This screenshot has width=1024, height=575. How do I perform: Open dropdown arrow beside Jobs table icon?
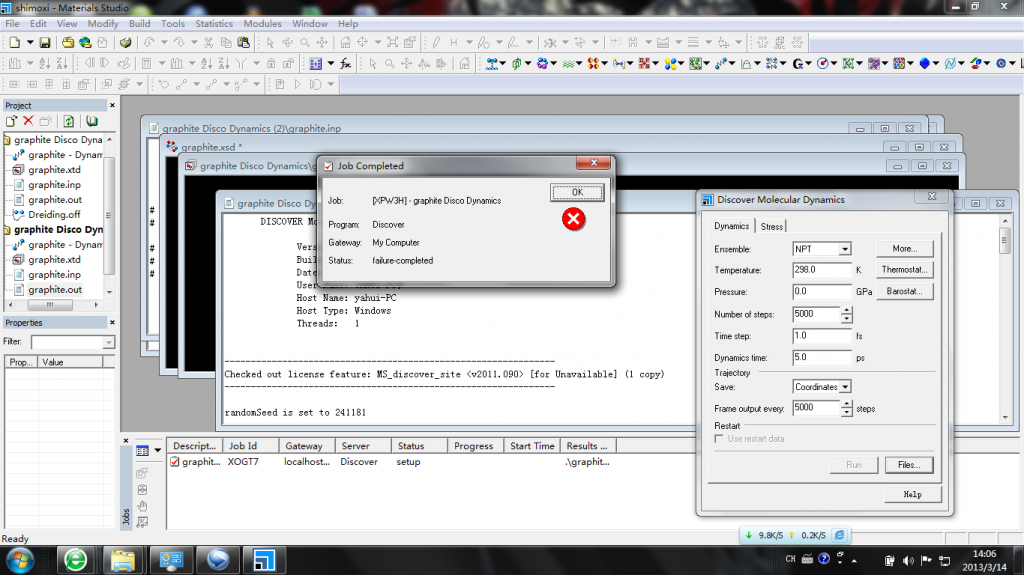click(x=157, y=451)
